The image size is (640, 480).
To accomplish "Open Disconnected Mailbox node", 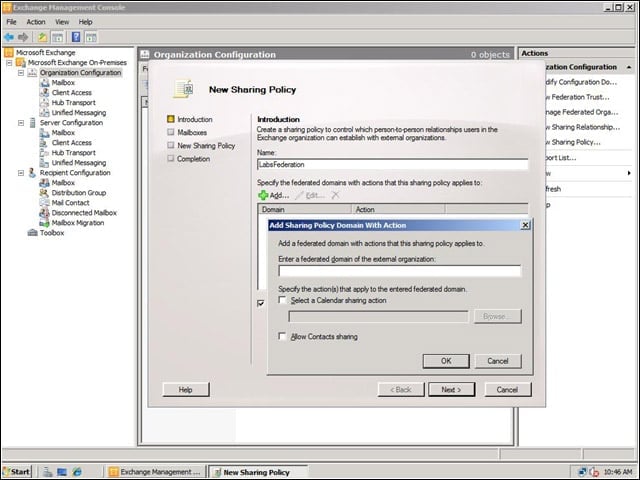I will 84,213.
